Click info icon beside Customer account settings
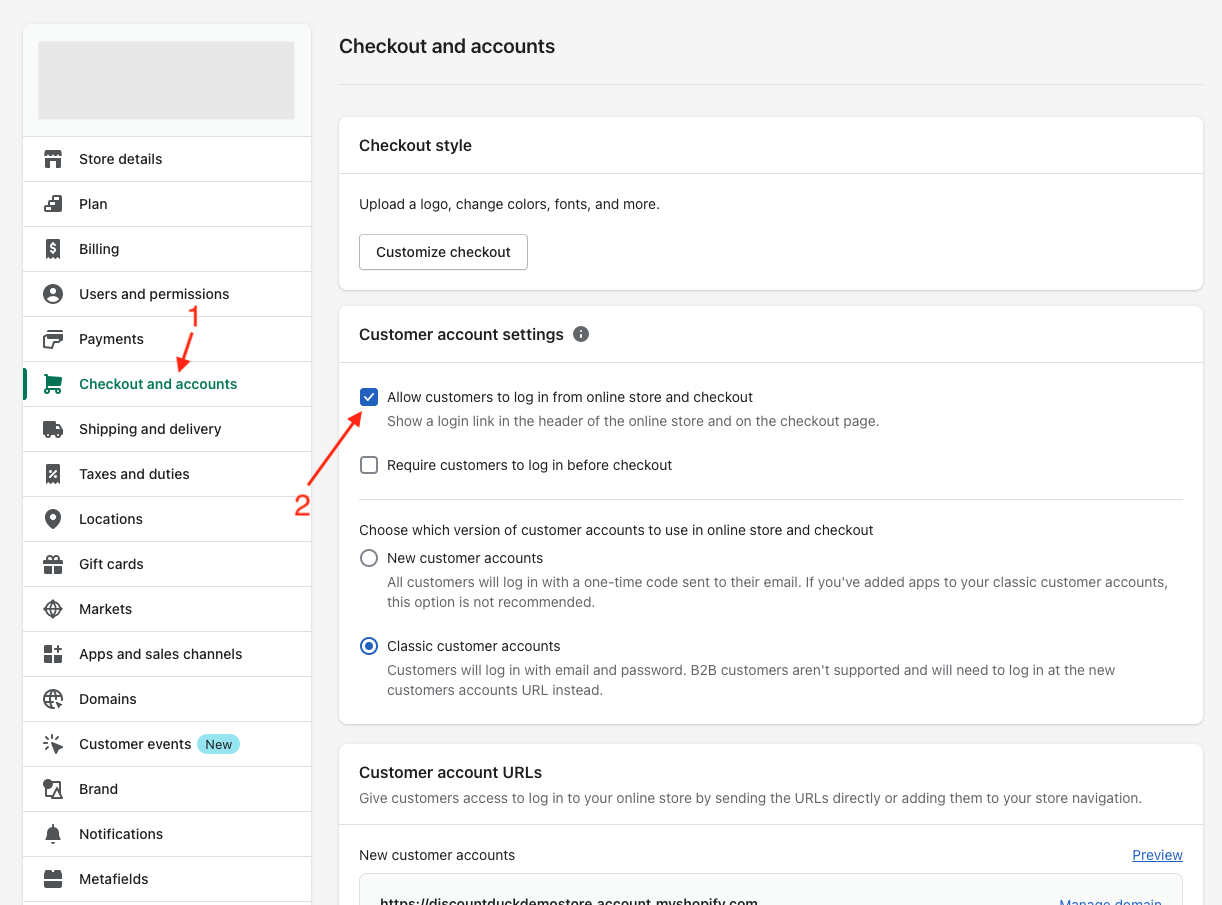The height and width of the screenshot is (905, 1222). click(581, 334)
